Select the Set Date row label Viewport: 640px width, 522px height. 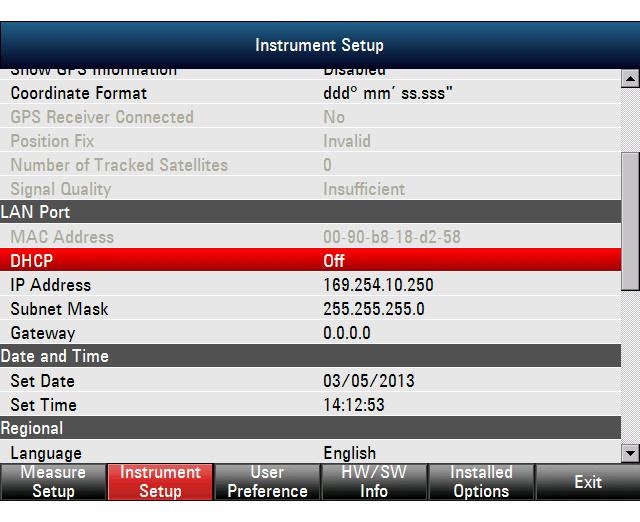point(43,381)
